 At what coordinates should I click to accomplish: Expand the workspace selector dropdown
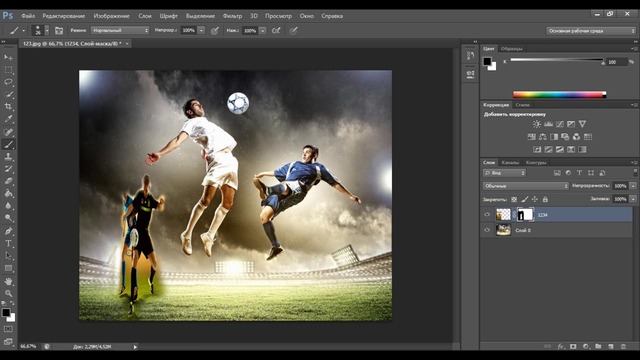[x=591, y=31]
